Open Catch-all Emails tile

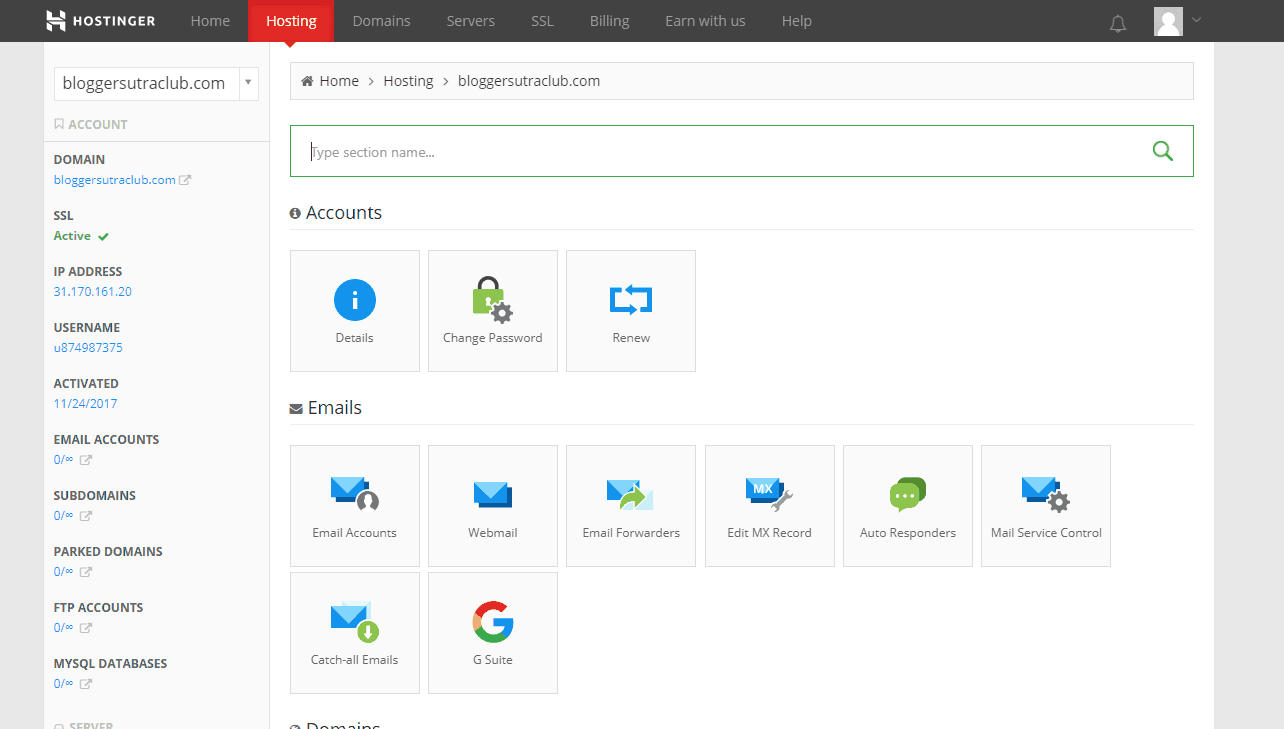point(355,633)
